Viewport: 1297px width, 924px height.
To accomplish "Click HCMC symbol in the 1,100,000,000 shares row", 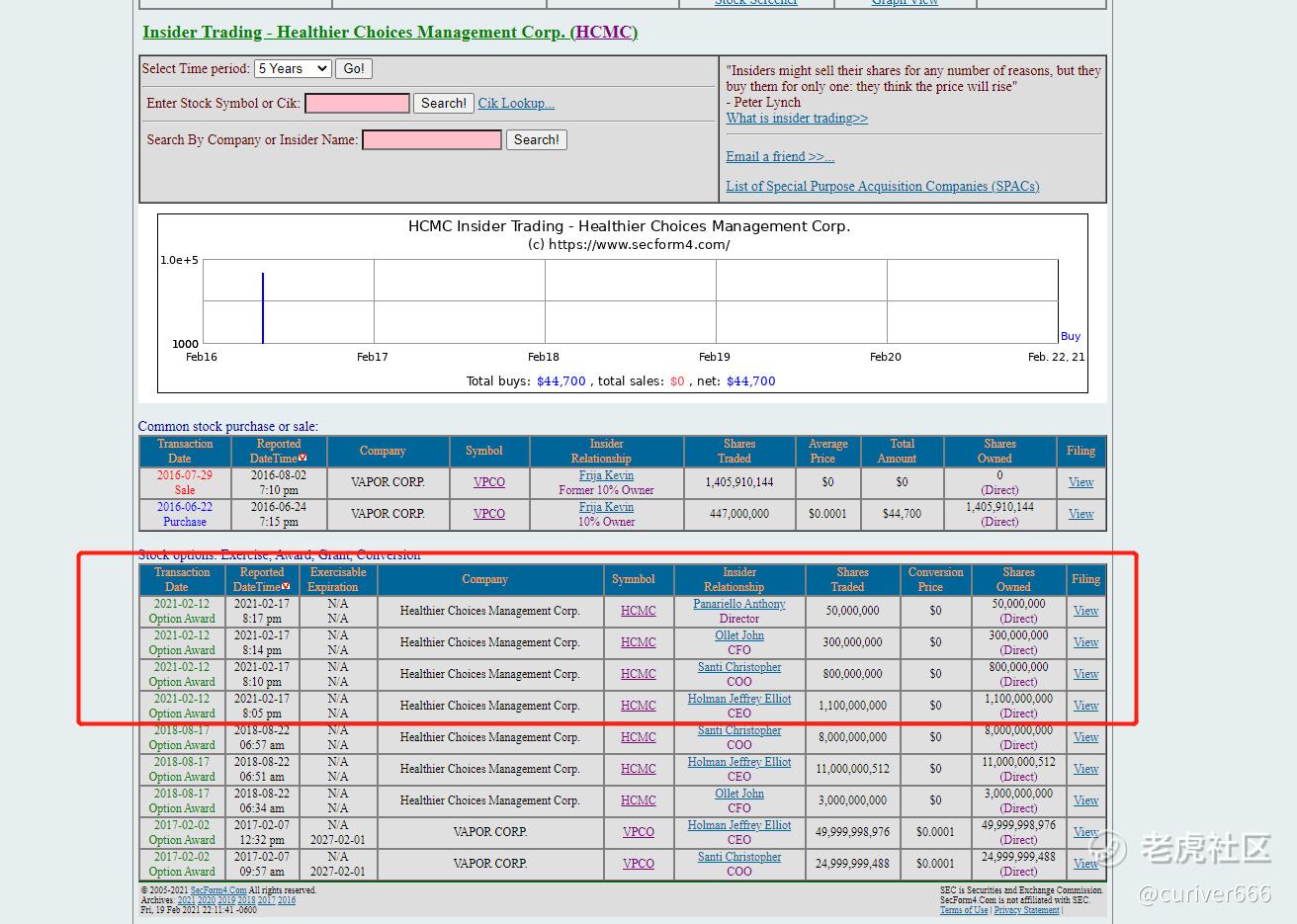I will 639,706.
